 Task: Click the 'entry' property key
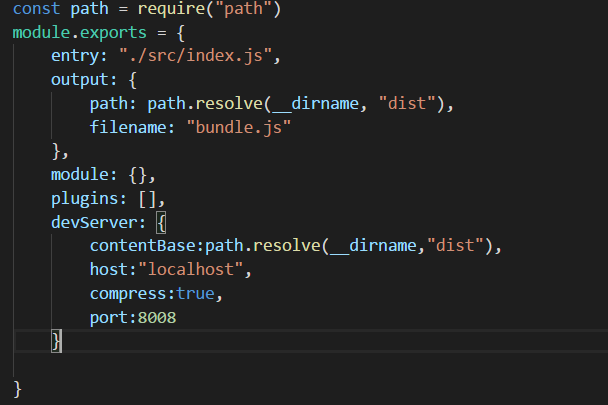click(75, 56)
